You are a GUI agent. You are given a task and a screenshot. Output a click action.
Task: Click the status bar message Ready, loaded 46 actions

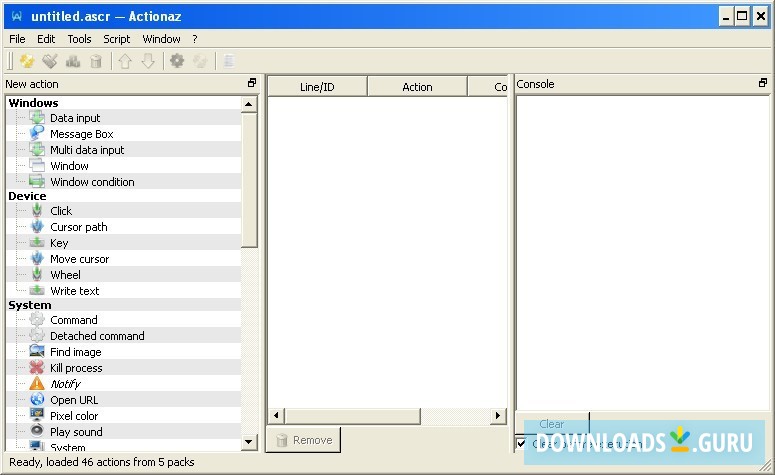(x=101, y=462)
